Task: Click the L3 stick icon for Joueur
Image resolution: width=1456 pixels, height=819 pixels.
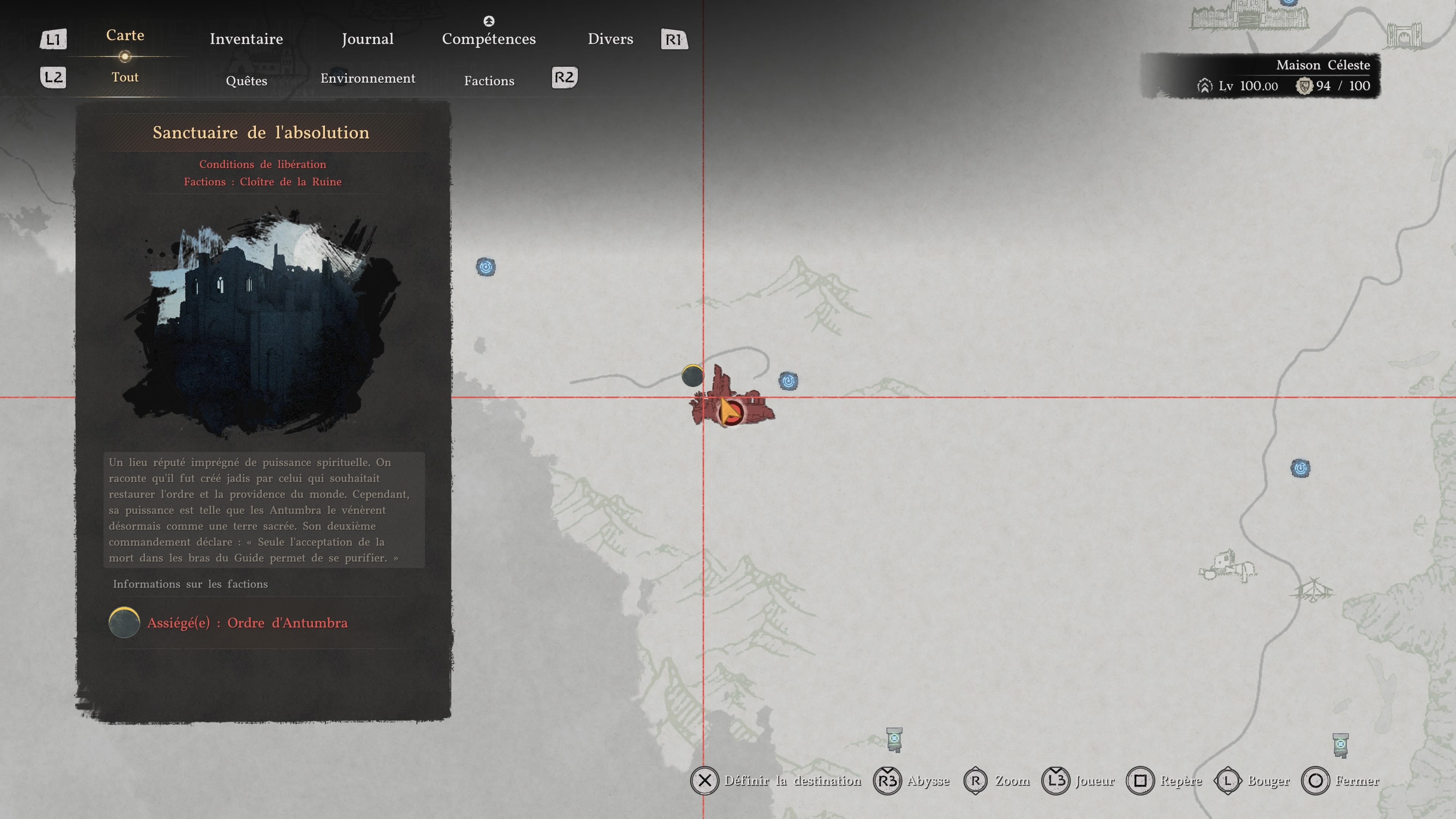Action: coord(1056,781)
